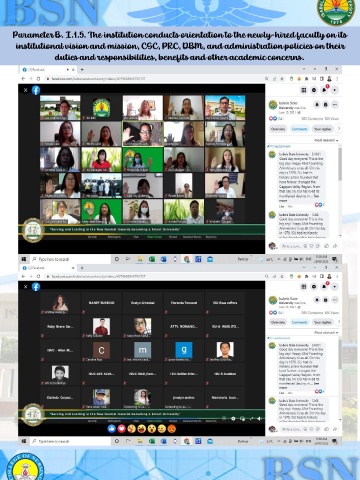Expand chevron beside Your replies, upper screenshot
This screenshot has height=480, width=360.
[339, 128]
